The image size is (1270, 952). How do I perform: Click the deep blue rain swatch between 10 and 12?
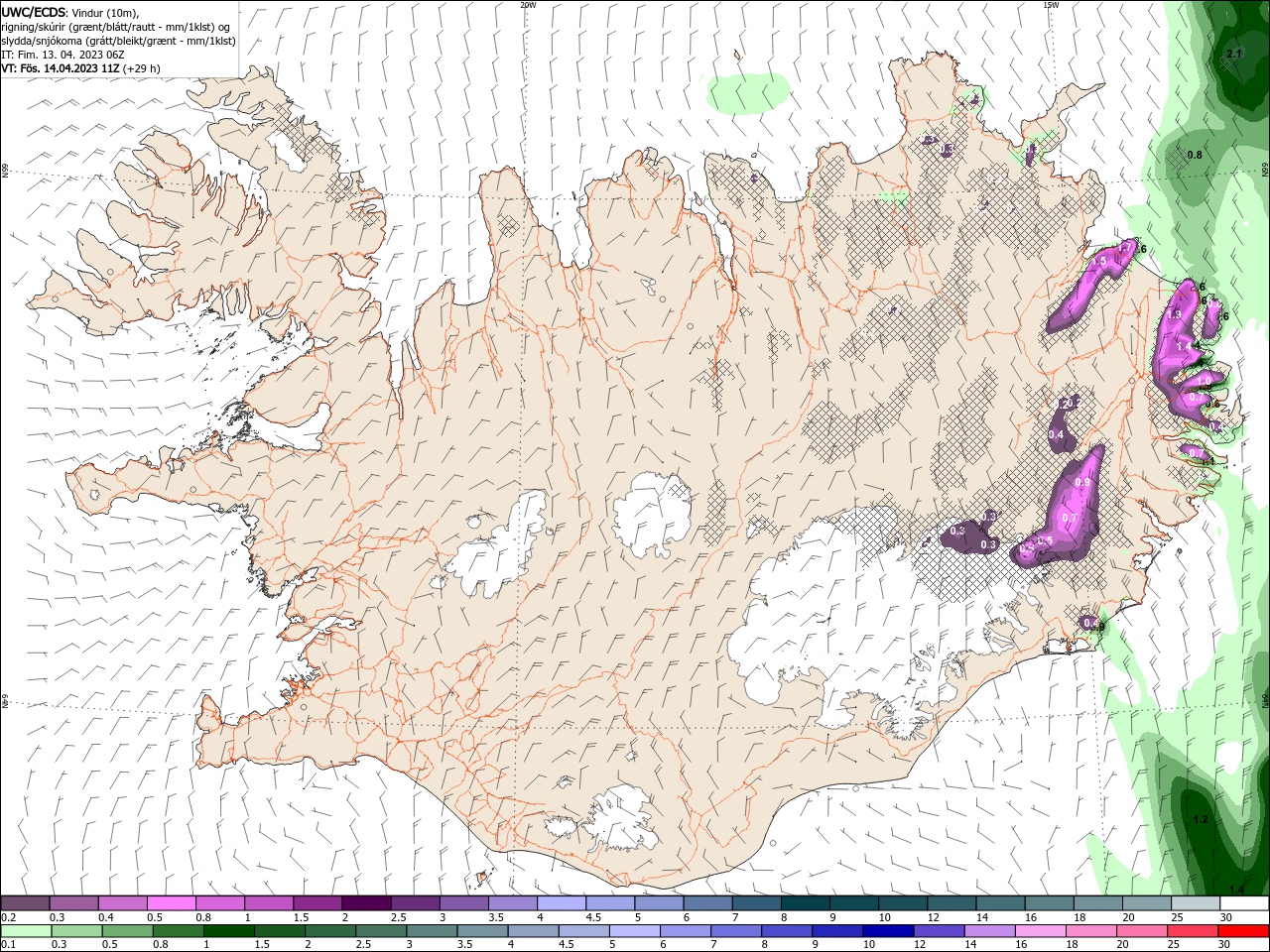pos(887,931)
